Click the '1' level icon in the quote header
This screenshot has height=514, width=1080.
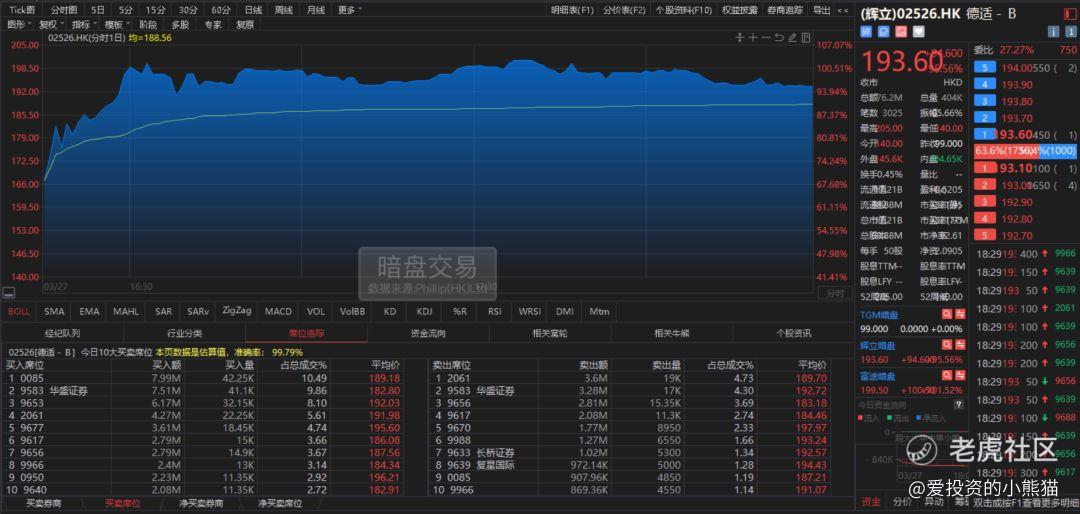click(x=1070, y=32)
